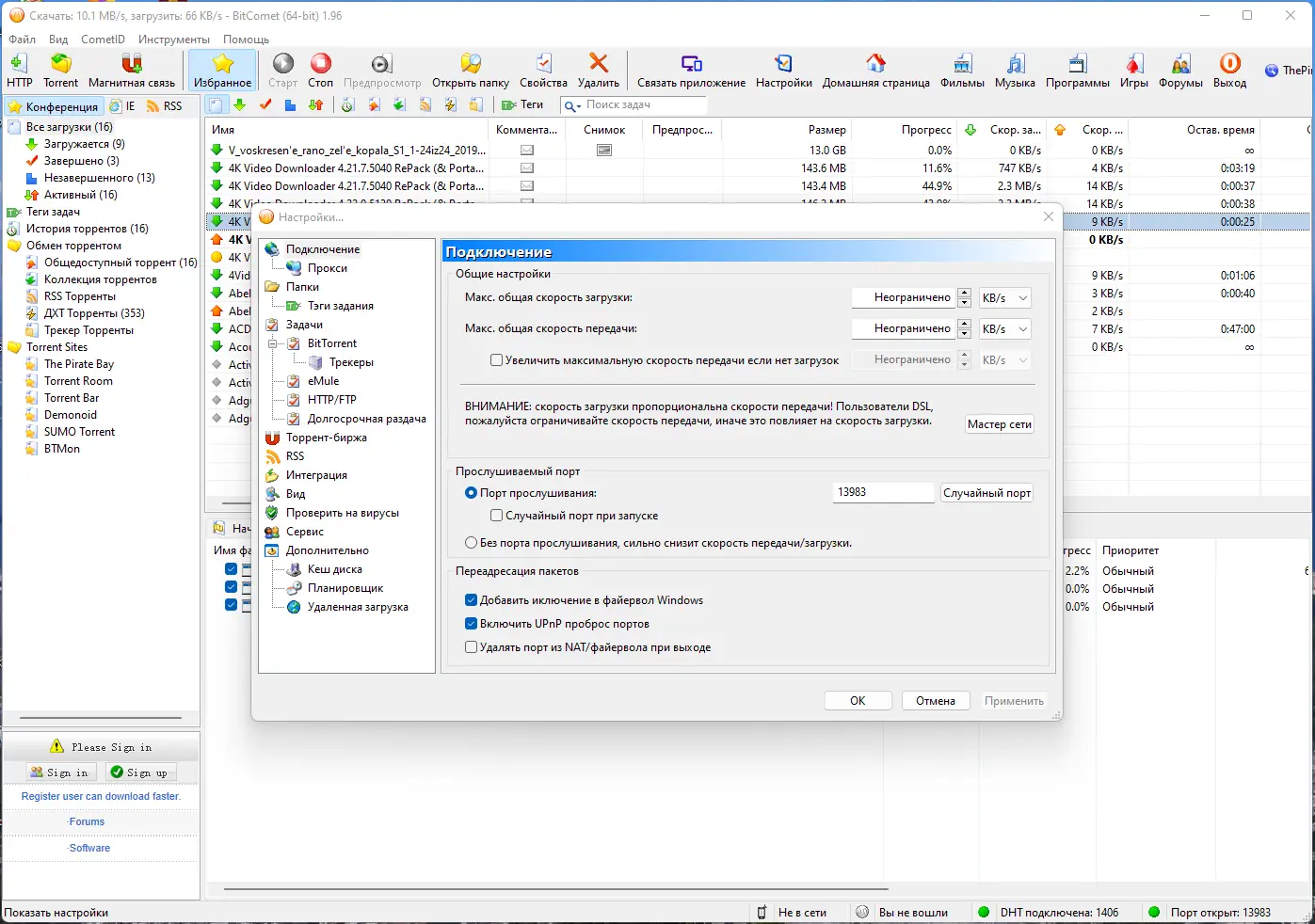Open the Домашняя страница home icon

tap(876, 63)
